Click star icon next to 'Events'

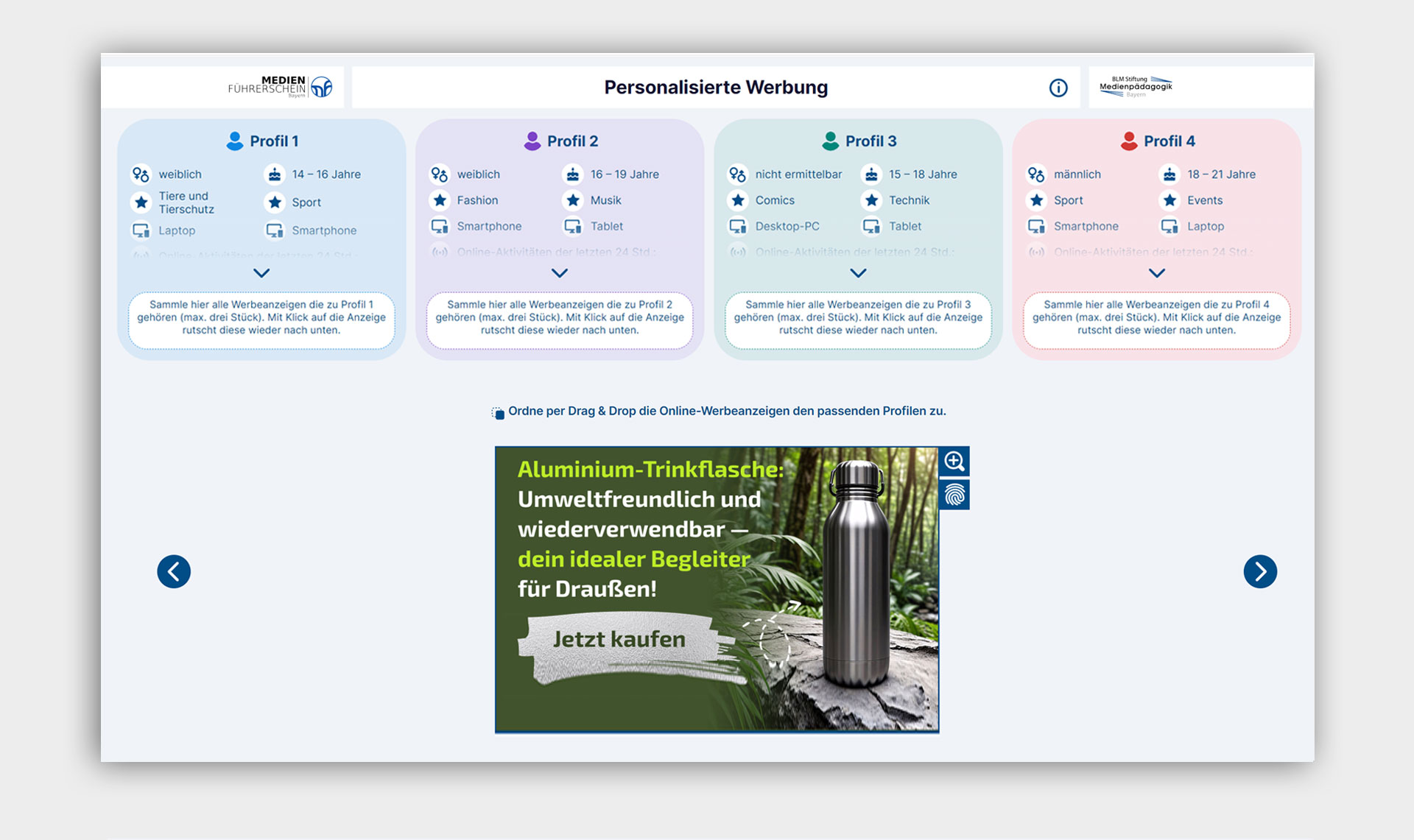[1169, 200]
